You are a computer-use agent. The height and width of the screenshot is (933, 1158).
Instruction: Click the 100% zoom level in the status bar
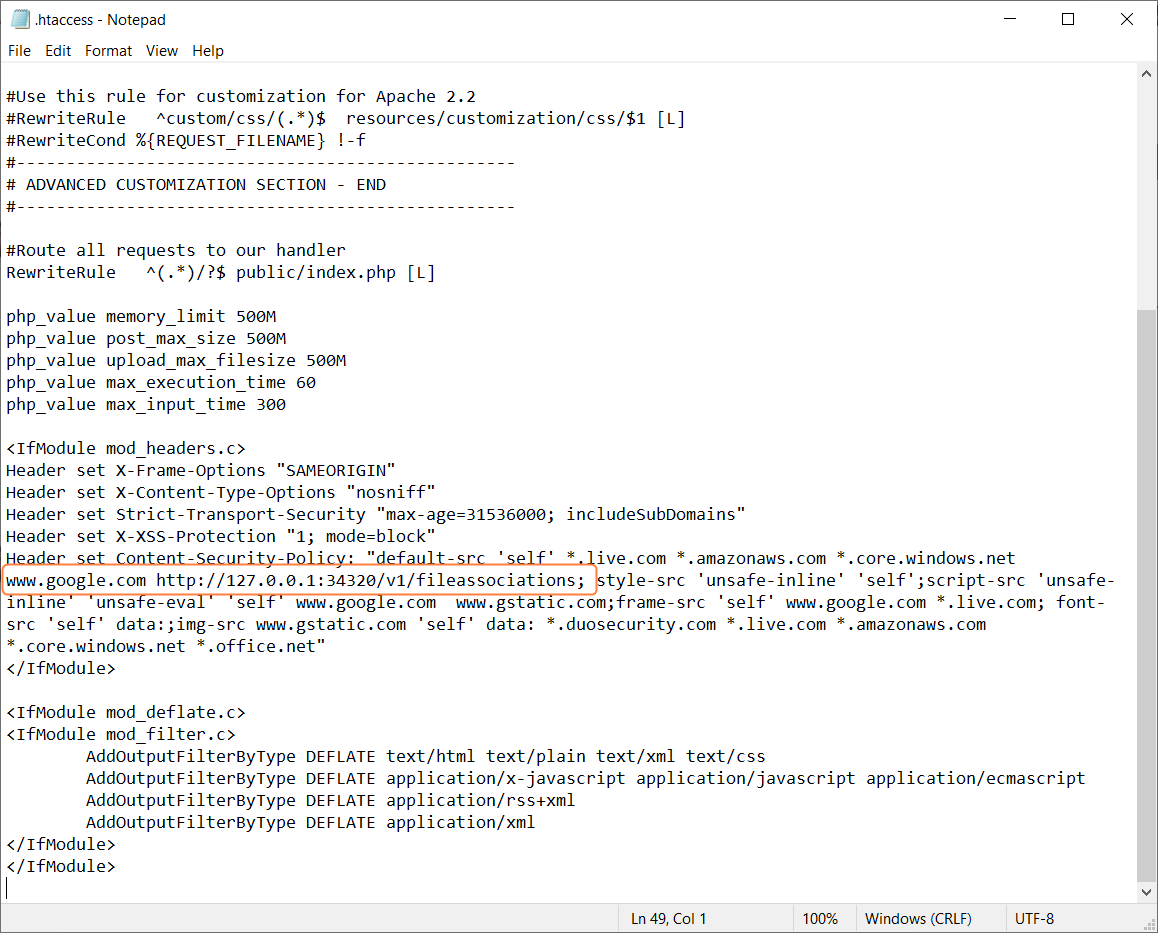820,918
